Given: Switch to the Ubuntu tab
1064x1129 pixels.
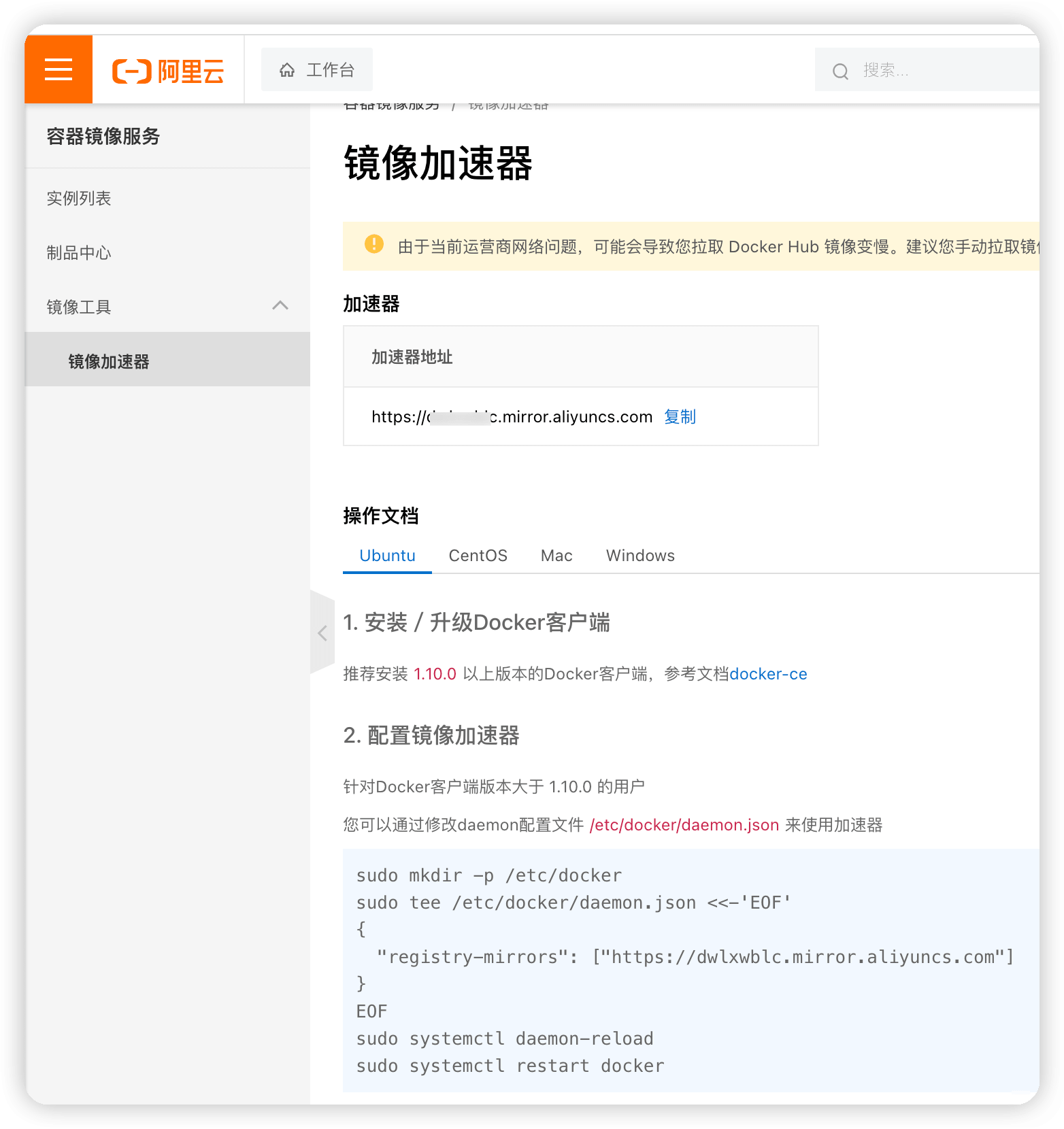Looking at the screenshot, I should 387,556.
